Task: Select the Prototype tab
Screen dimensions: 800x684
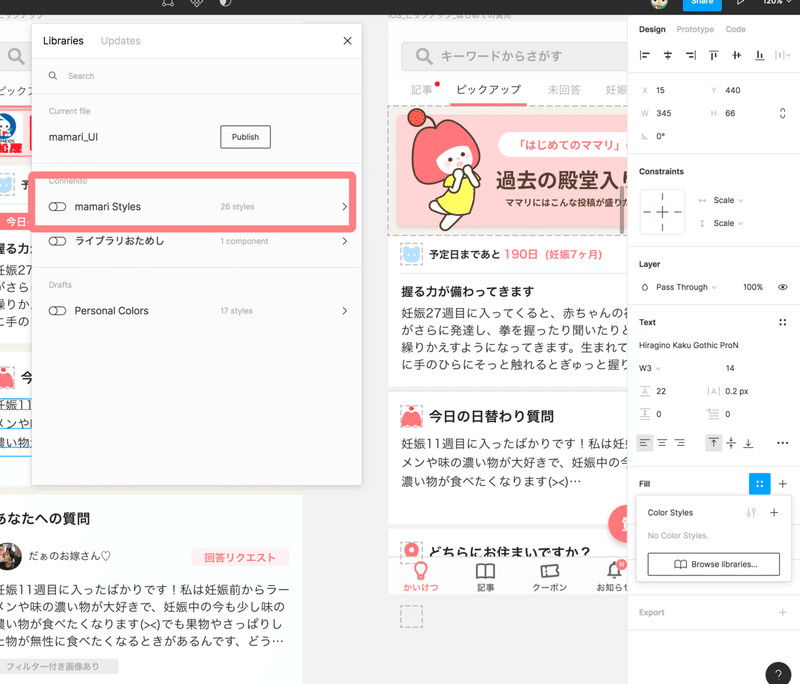Action: (695, 29)
